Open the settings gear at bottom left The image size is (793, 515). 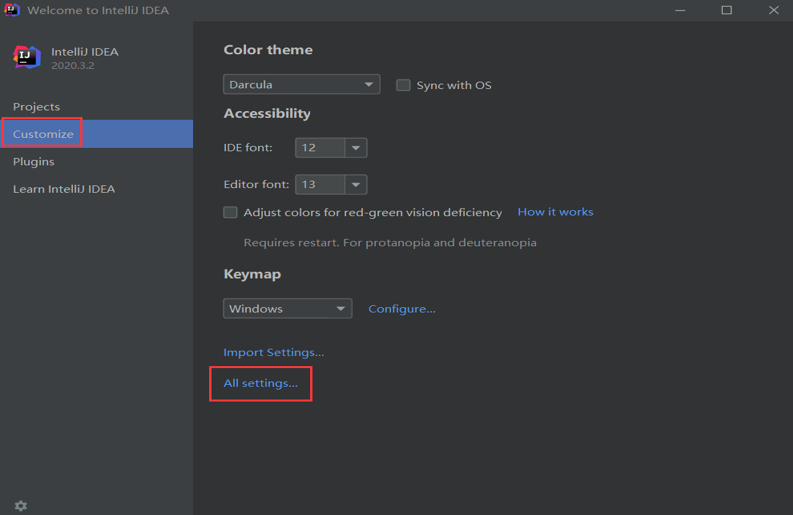[21, 506]
